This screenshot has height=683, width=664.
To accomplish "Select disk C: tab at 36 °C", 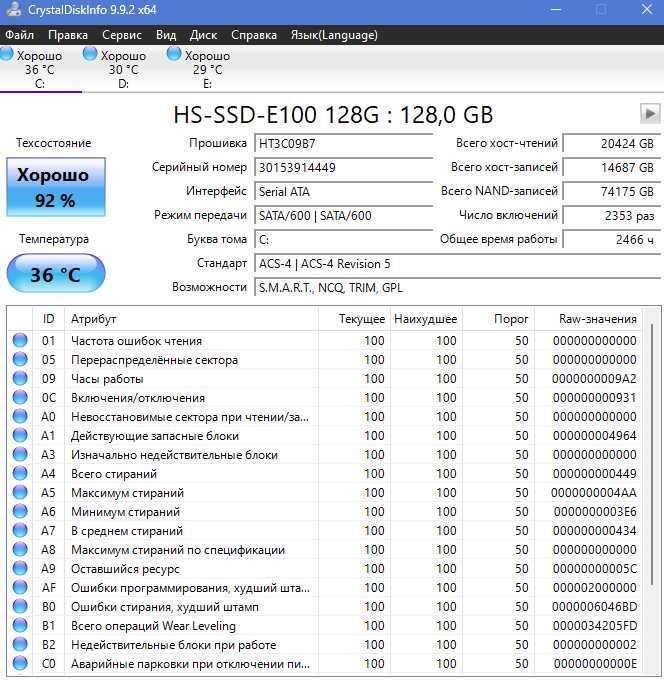I will coord(40,69).
